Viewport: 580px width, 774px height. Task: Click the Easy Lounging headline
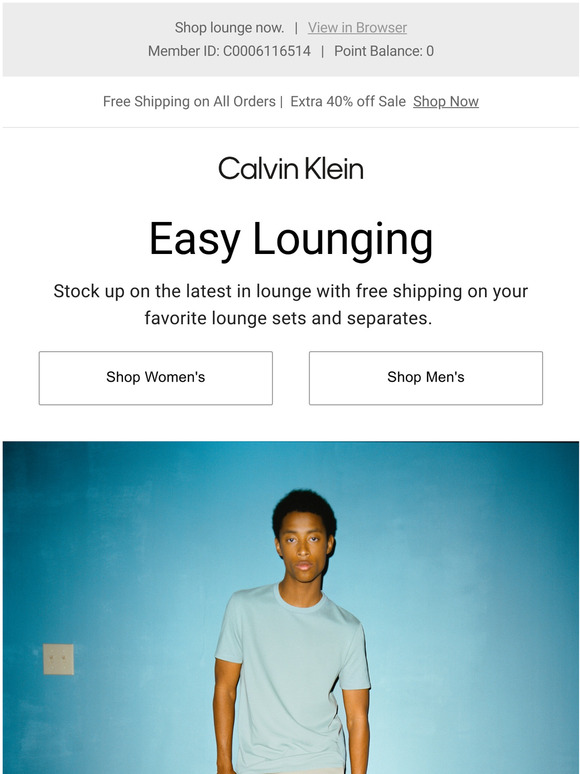point(291,240)
